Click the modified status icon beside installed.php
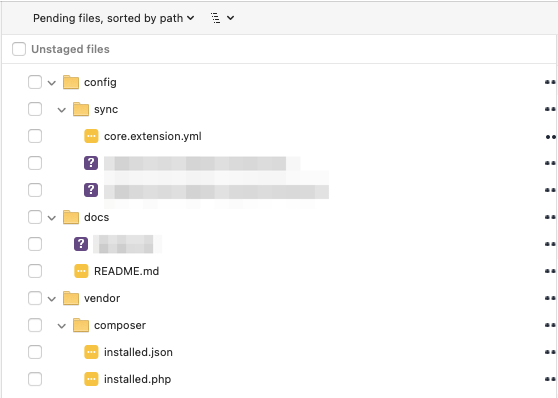Viewport: 558px width, 398px height. (91, 379)
